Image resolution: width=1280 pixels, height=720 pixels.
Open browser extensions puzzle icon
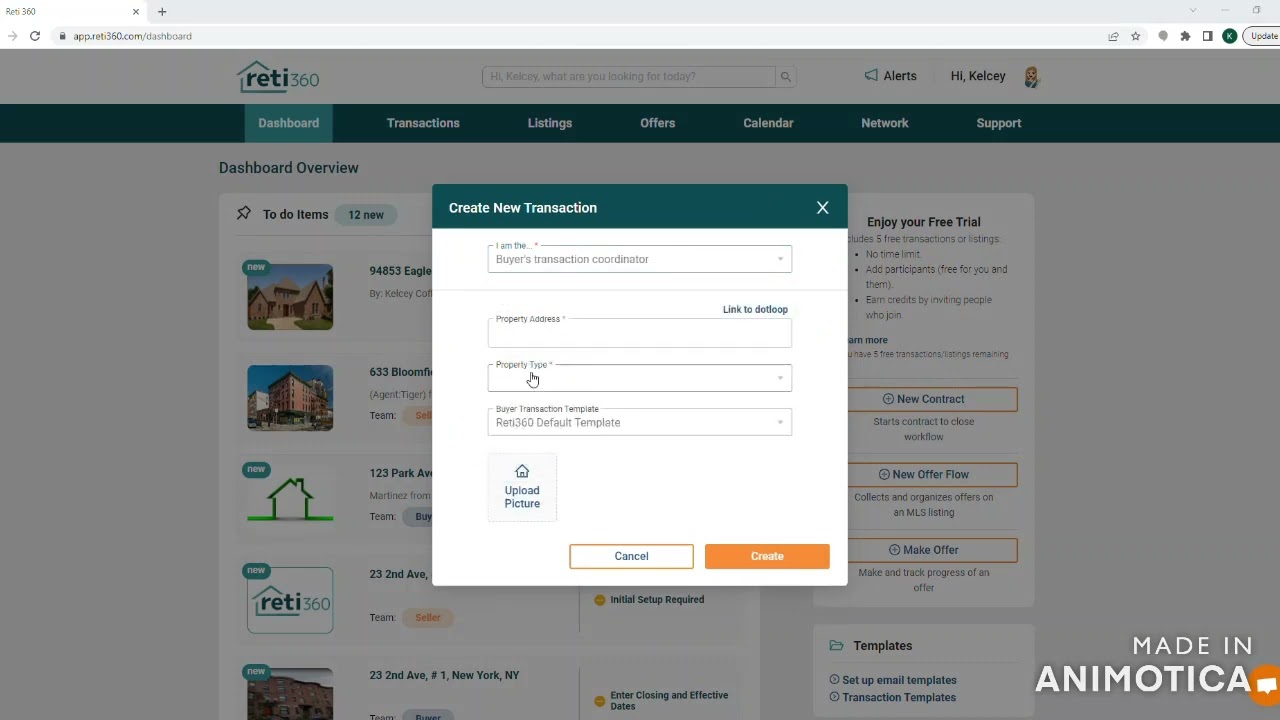coord(1185,36)
